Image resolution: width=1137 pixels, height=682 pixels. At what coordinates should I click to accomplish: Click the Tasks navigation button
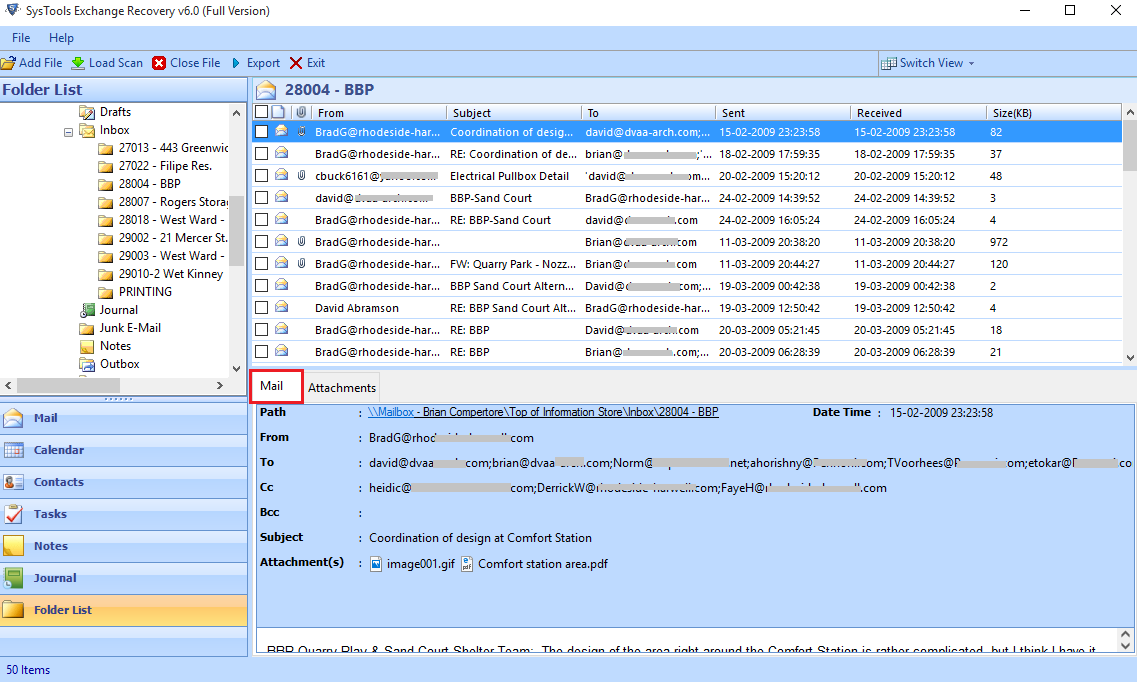(124, 514)
